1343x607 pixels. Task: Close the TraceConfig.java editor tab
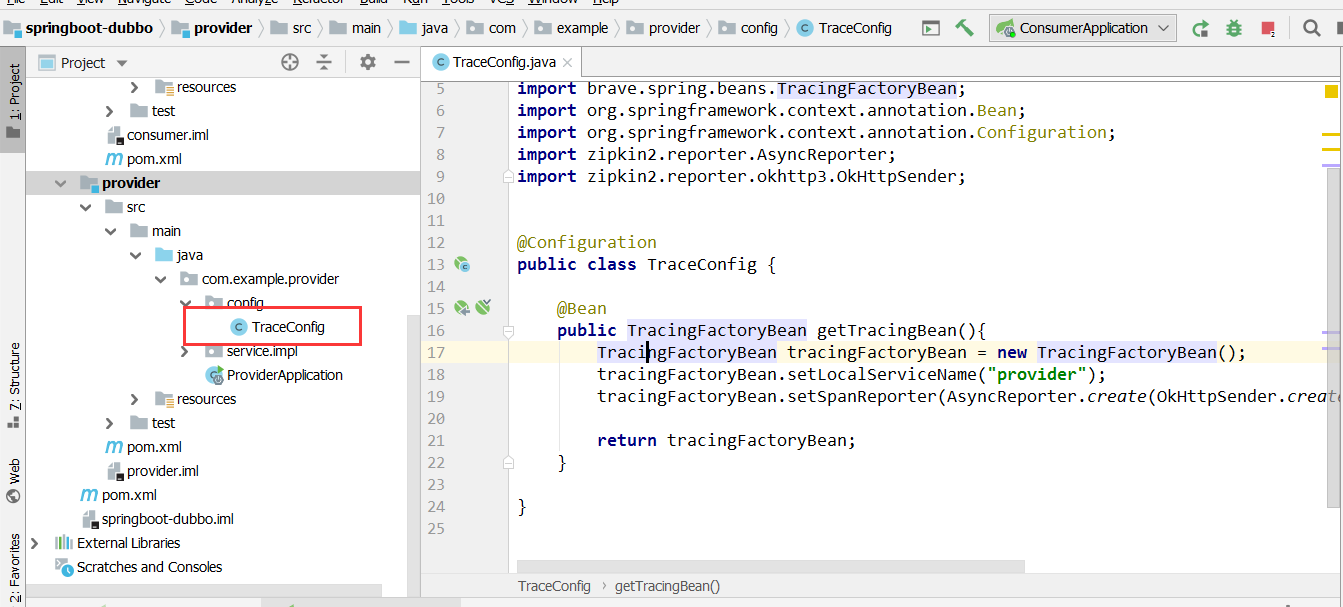[x=565, y=62]
